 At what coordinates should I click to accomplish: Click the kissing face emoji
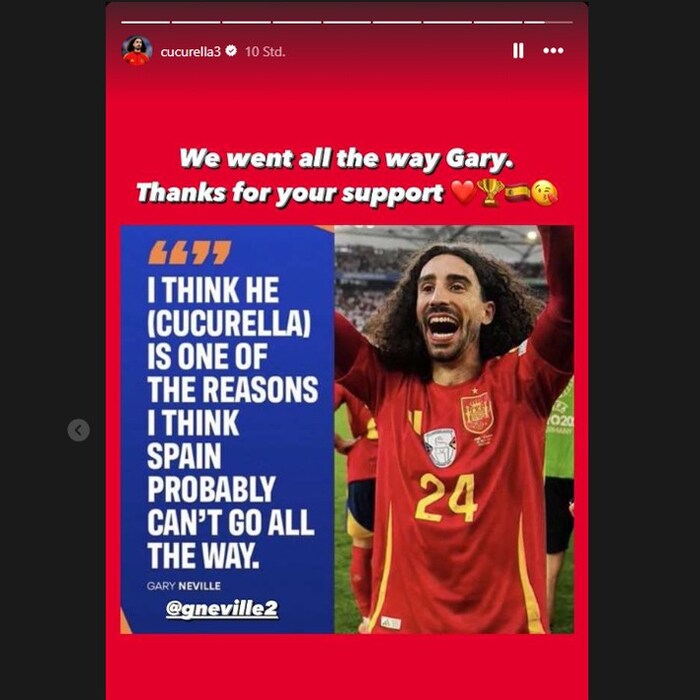click(545, 193)
